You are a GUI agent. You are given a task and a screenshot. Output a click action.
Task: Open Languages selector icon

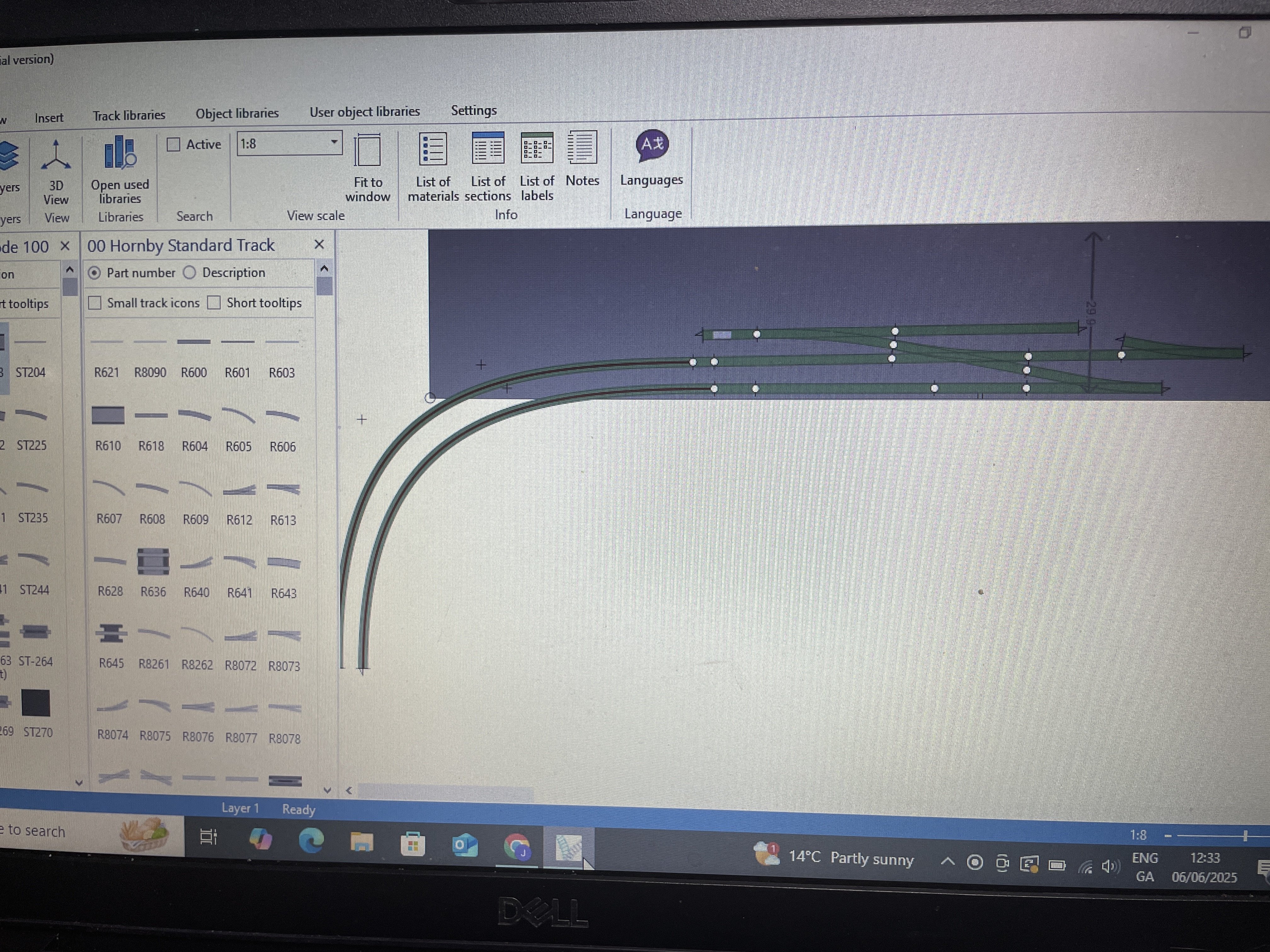tap(652, 146)
